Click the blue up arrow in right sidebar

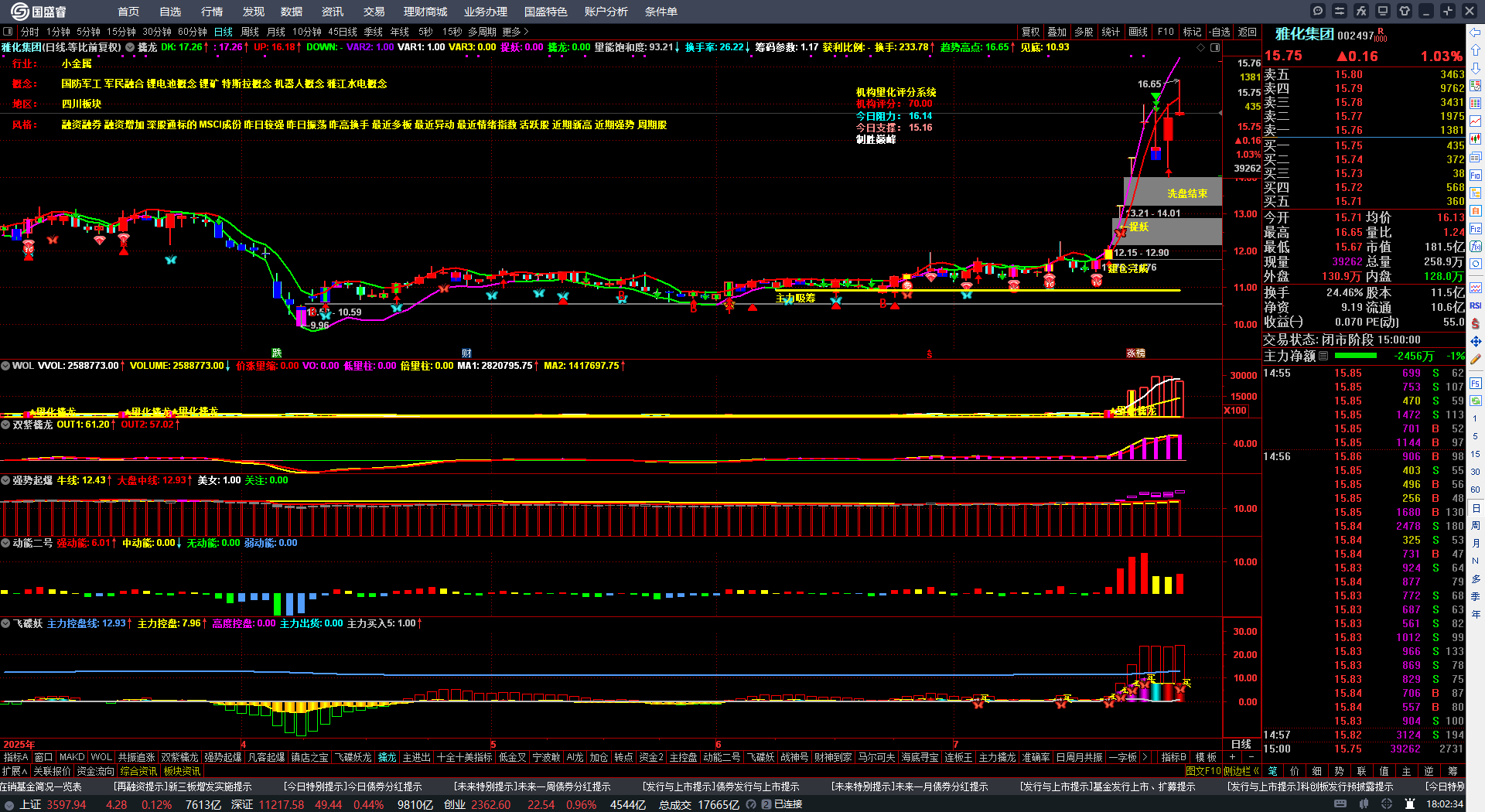1476,49
